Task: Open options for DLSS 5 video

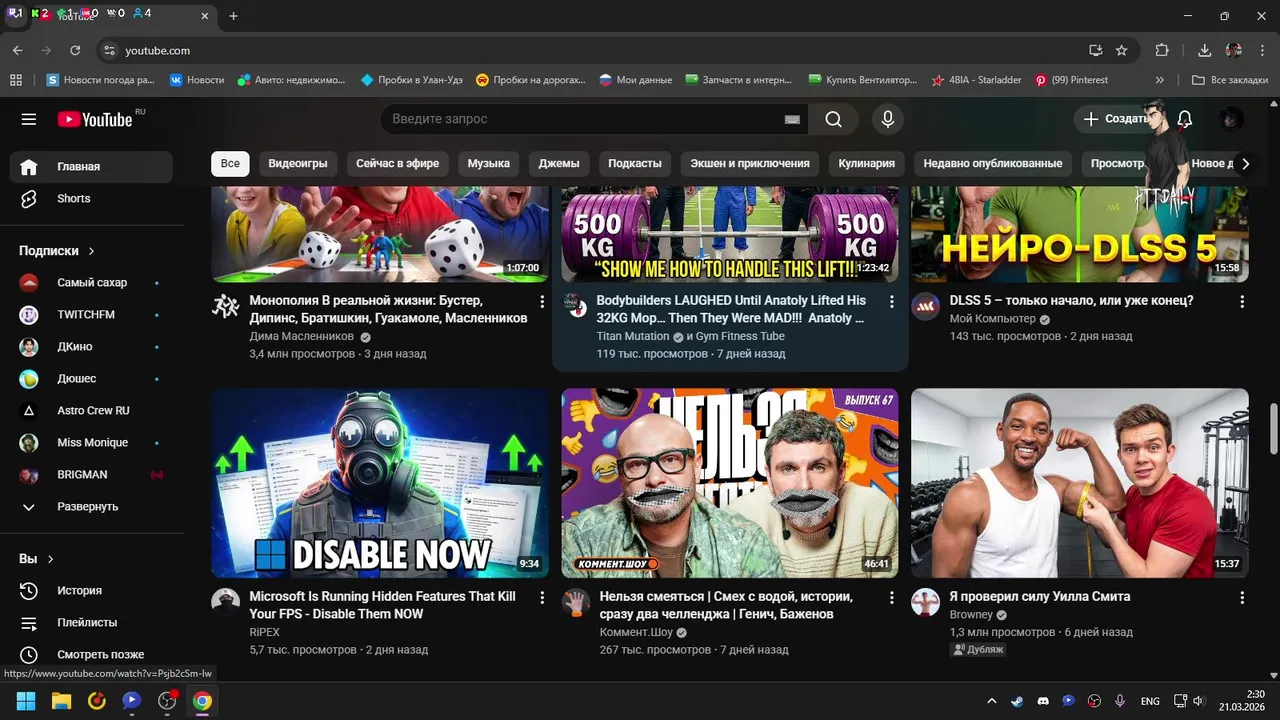Action: [1242, 301]
